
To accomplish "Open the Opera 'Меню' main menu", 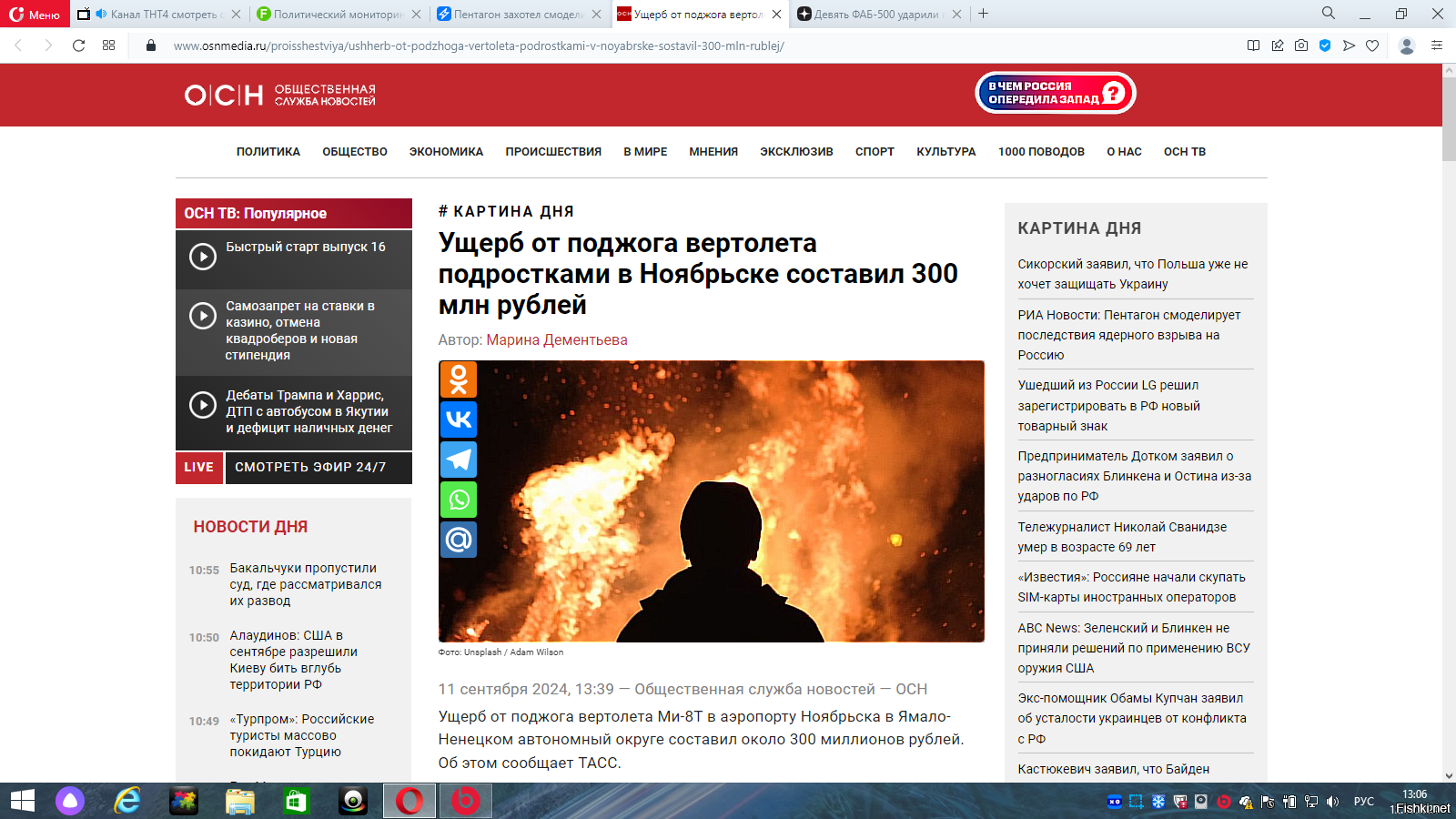I will 35,15.
